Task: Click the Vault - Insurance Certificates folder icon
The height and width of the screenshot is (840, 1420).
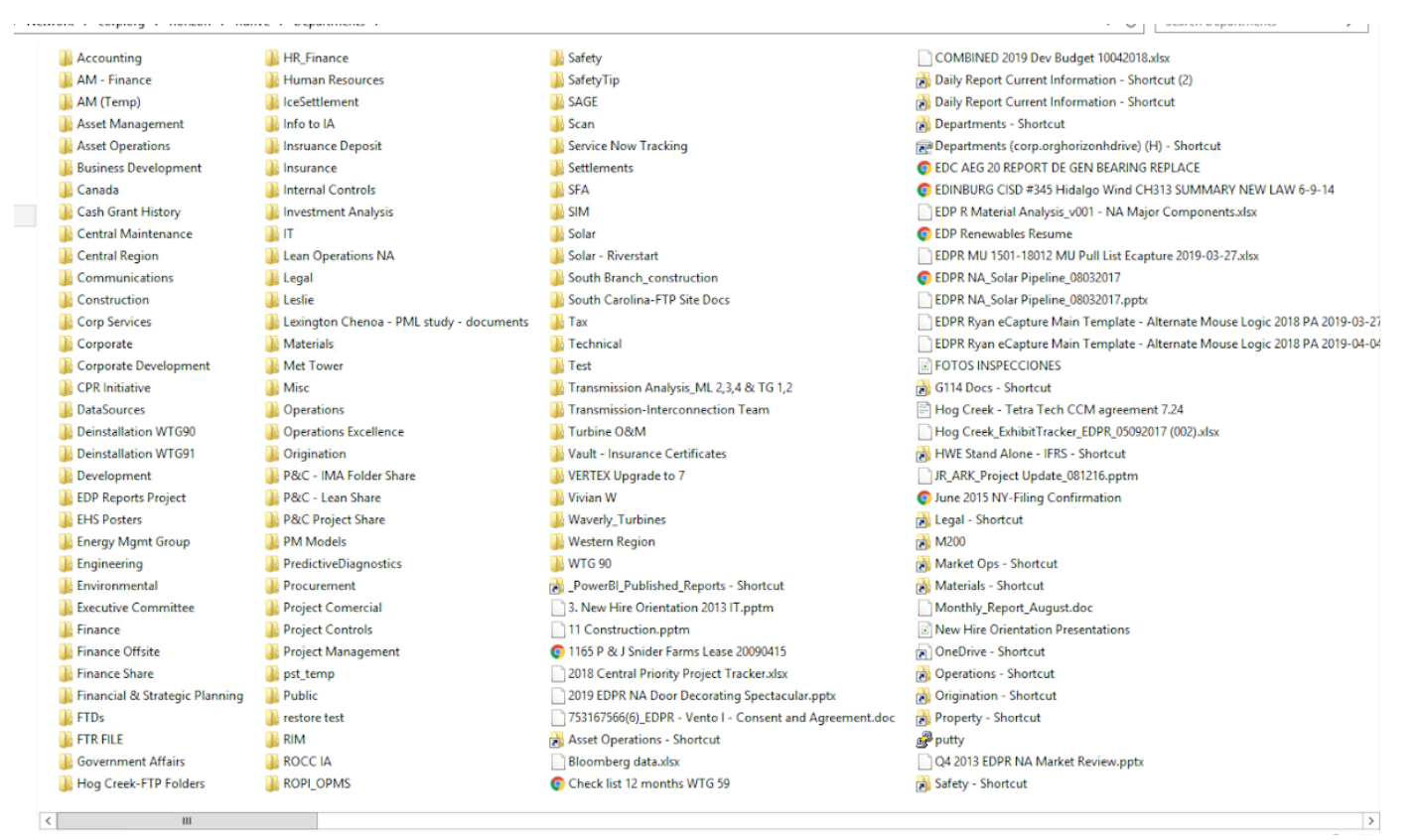Action: pos(557,454)
